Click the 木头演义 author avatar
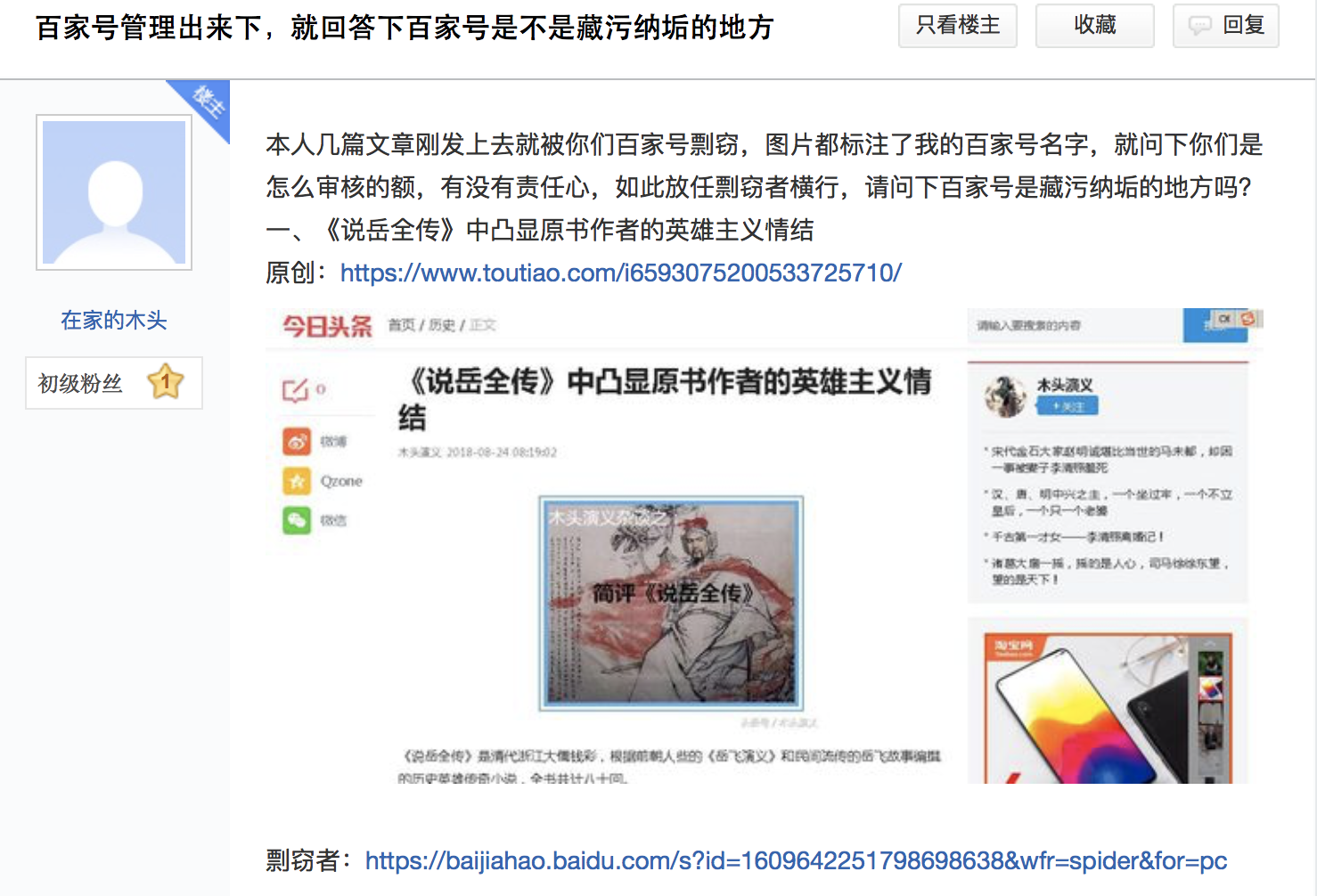1317x896 pixels. pyautogui.click(x=1005, y=395)
